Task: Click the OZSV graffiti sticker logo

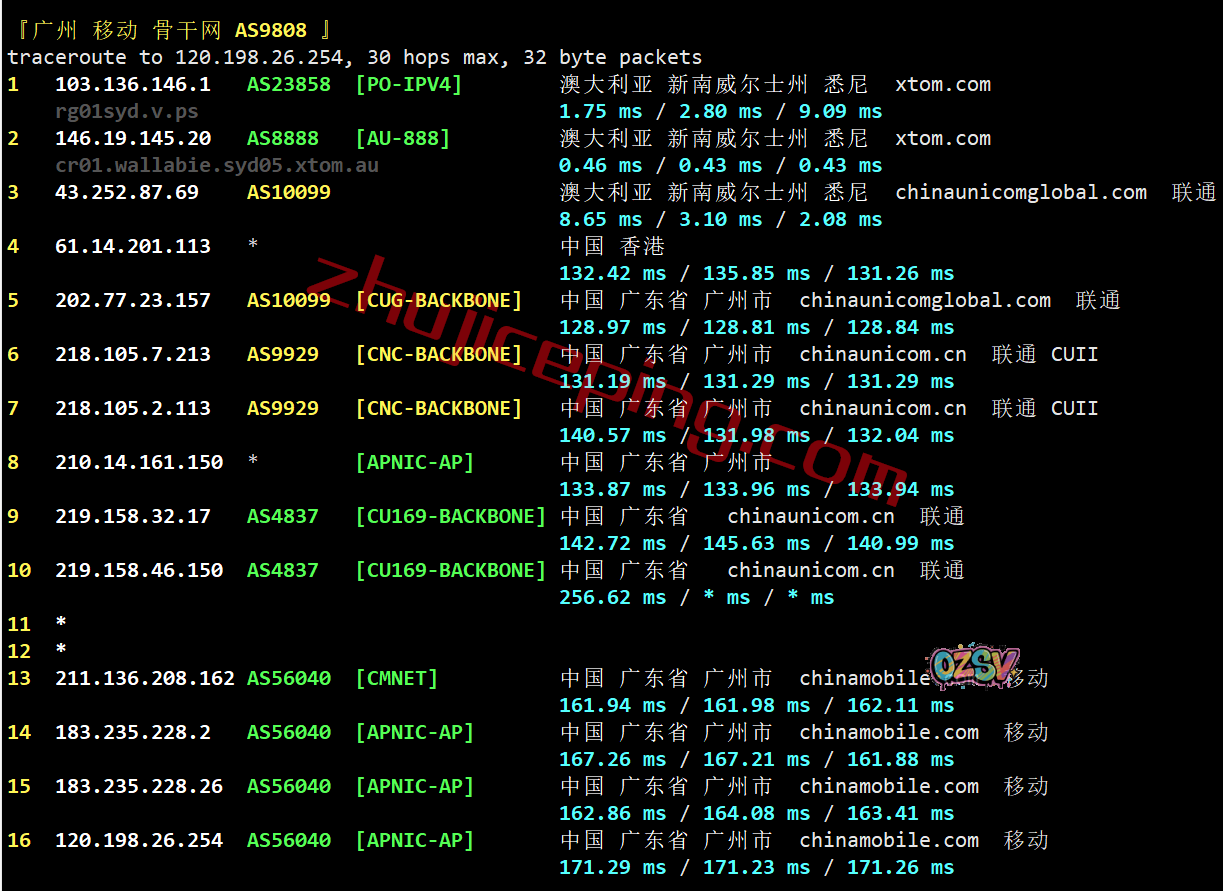Action: tap(974, 667)
